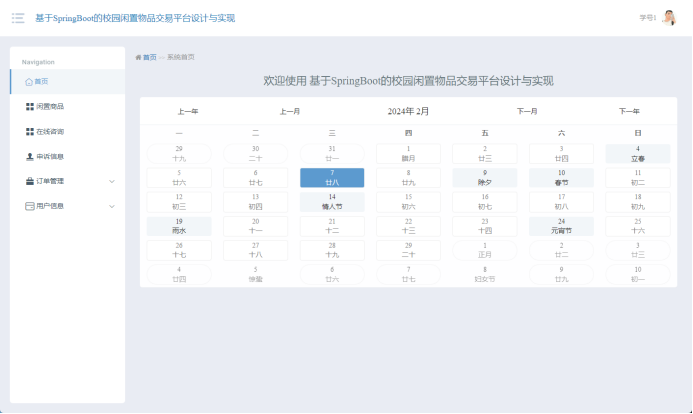Go to next month with 下一月
This screenshot has height=414, width=693.
[527, 111]
